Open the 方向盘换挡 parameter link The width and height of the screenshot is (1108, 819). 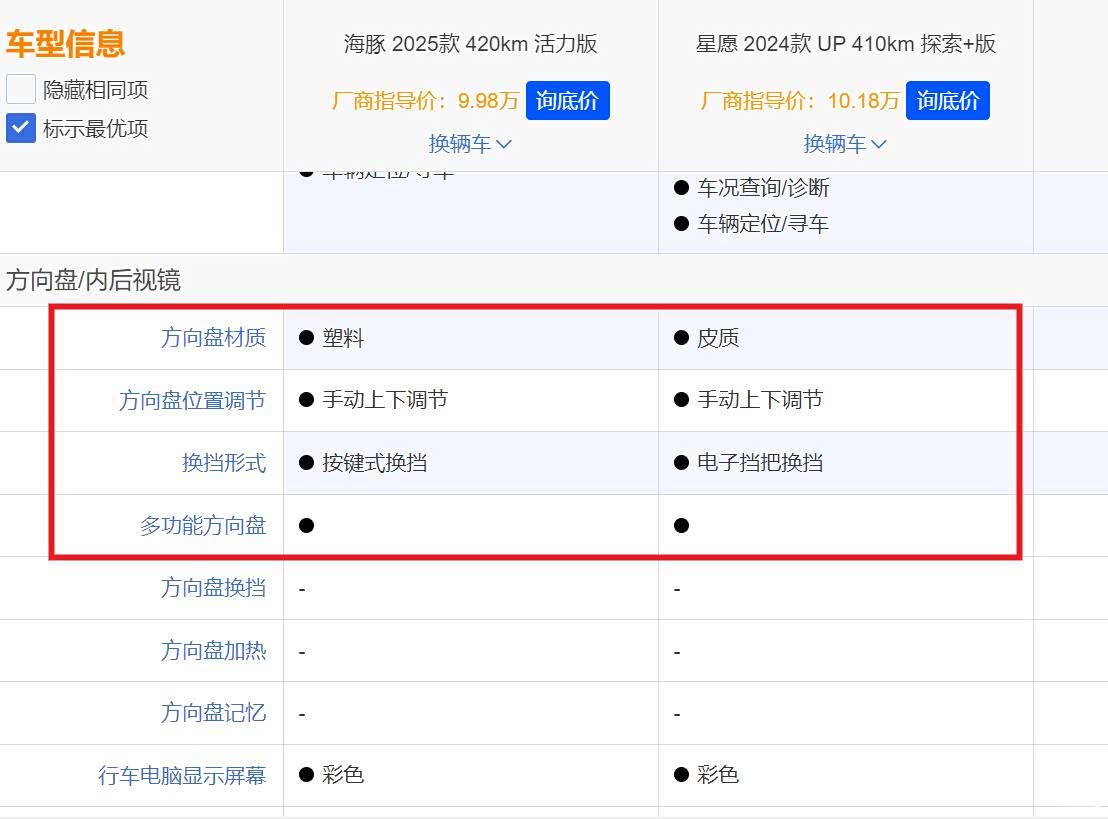[x=213, y=588]
